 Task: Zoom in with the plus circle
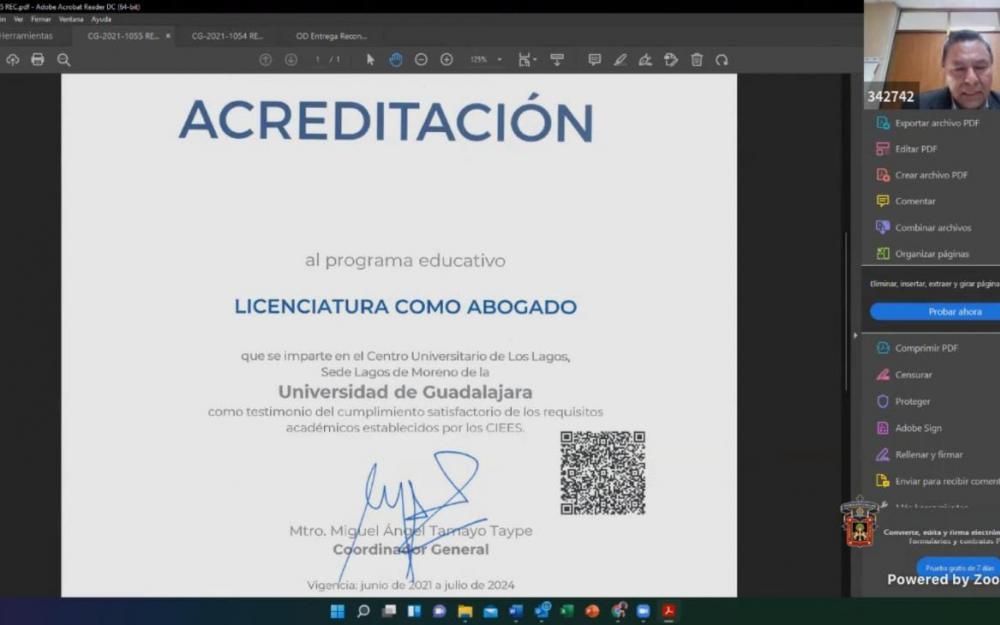tap(446, 60)
